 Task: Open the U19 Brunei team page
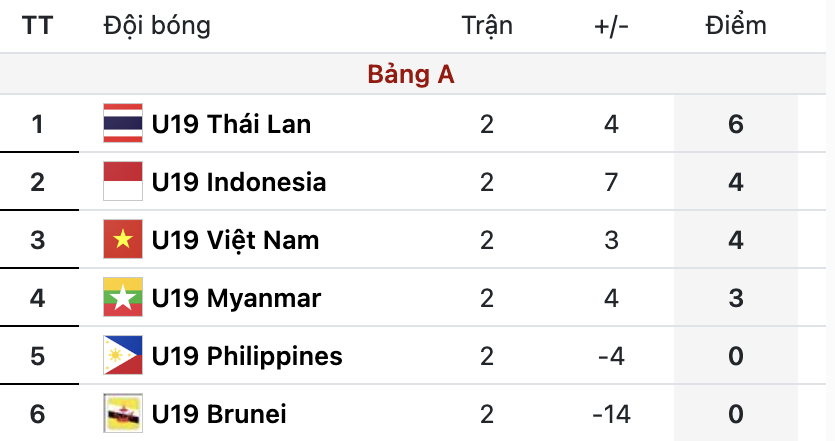click(x=219, y=413)
